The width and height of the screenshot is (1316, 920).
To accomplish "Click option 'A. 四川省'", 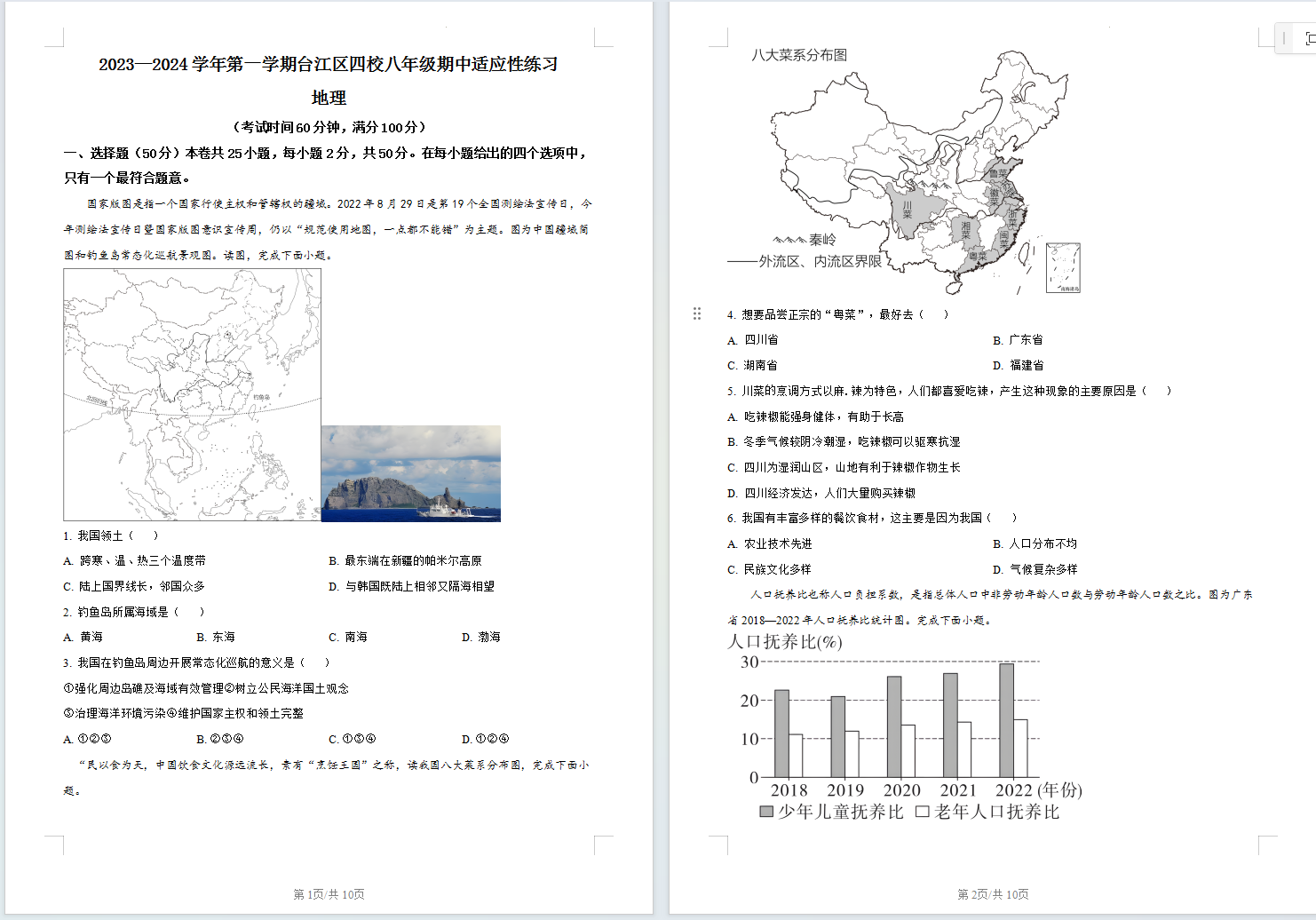I will [752, 340].
